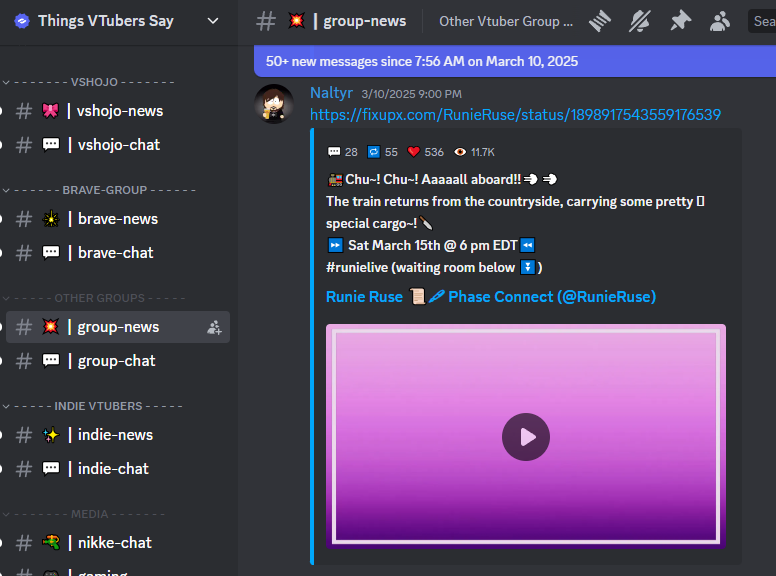Screen dimensions: 776x576
Task: Open the nikke-chat channel
Action: point(118,542)
